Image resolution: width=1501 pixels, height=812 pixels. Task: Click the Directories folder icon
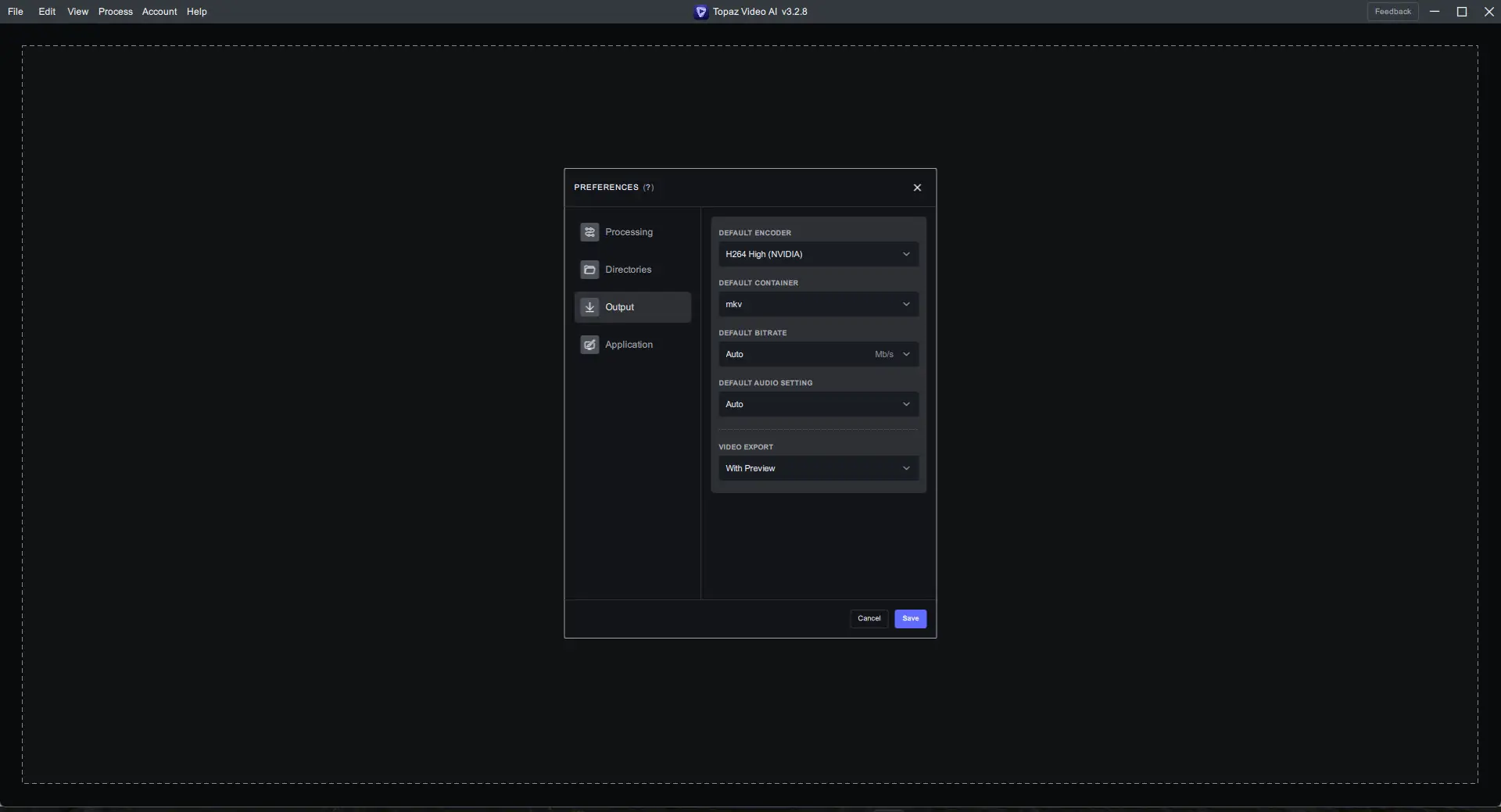point(589,270)
